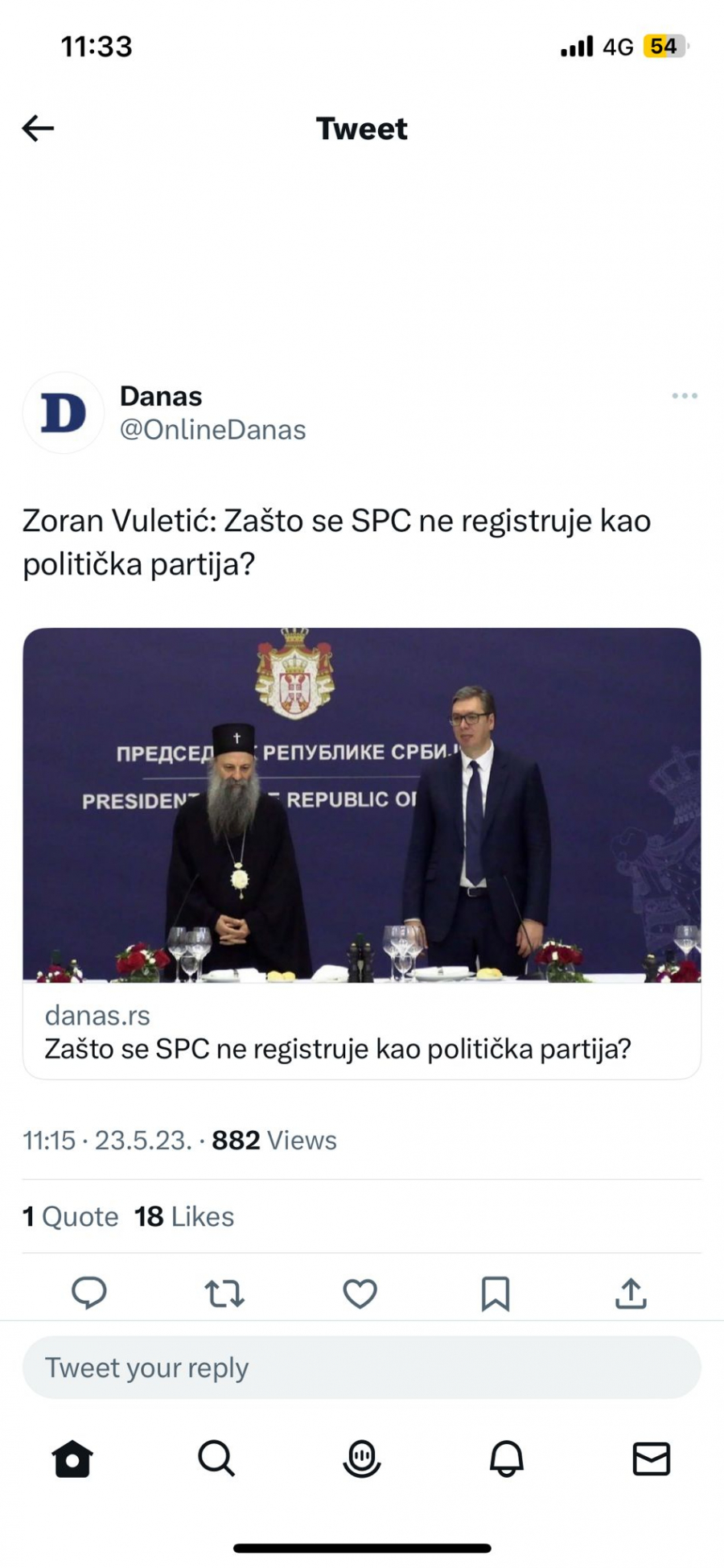View the 1 Quote list

click(69, 1217)
